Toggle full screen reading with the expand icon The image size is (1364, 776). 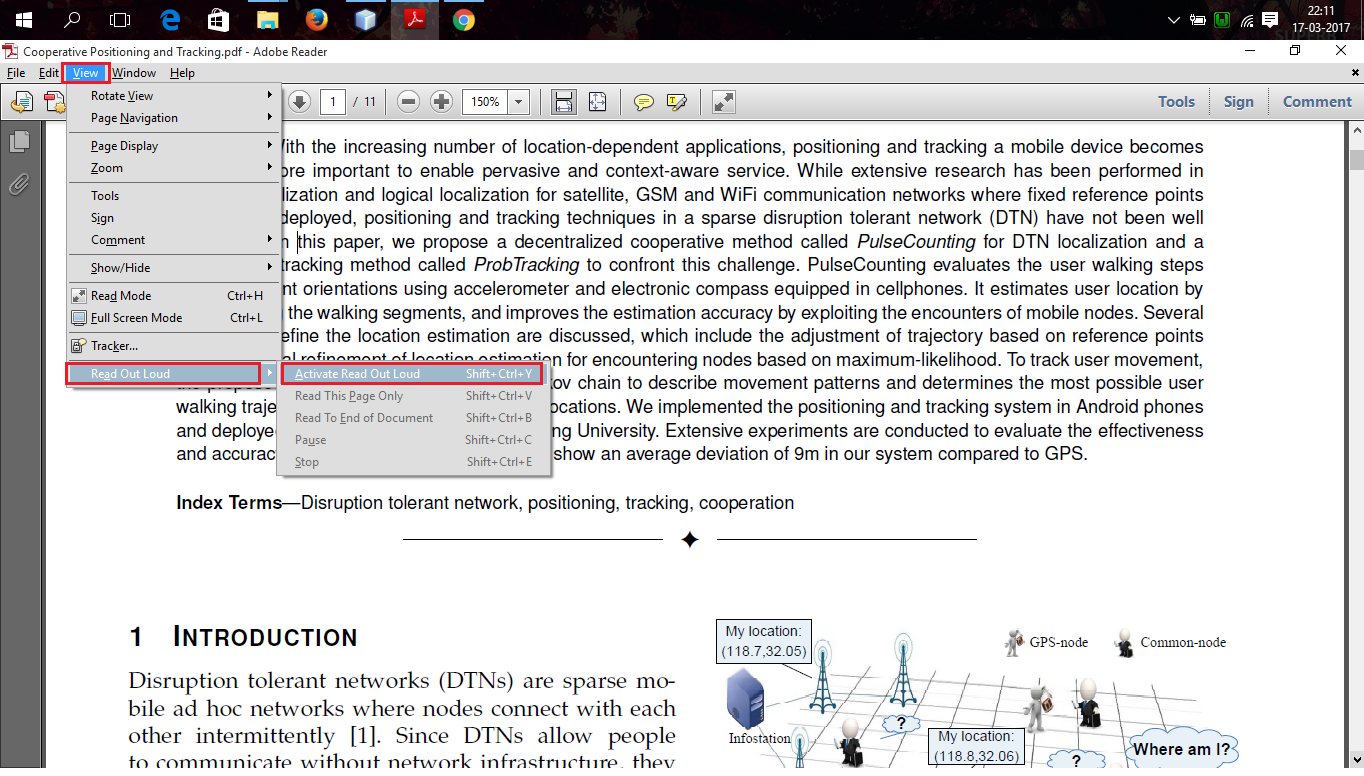coord(723,101)
